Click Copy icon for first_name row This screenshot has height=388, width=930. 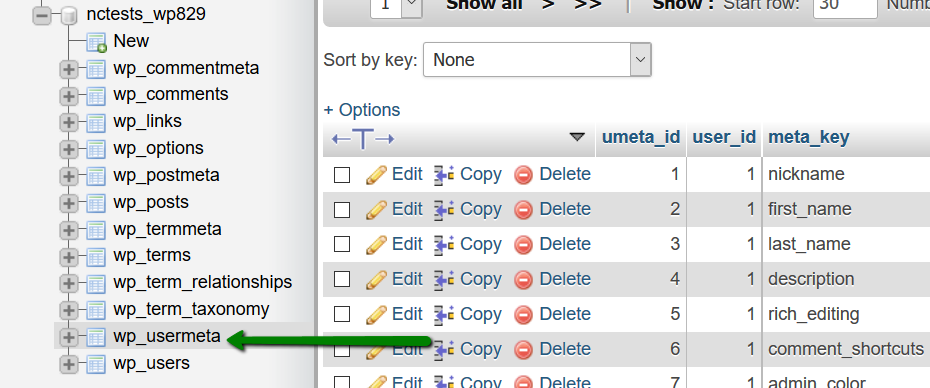click(444, 209)
